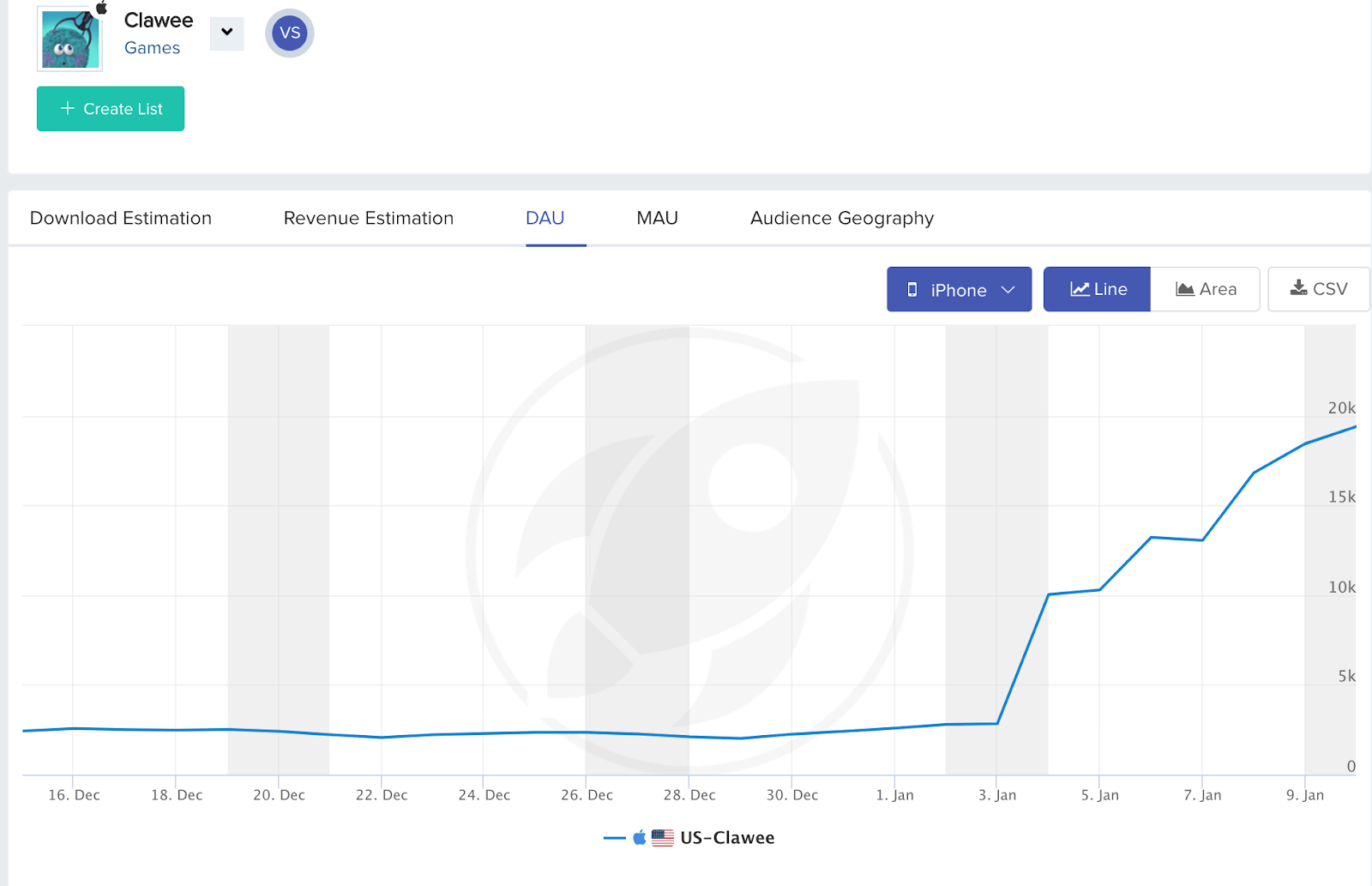Click the Clawee app title text
The height and width of the screenshot is (886, 1372).
159,20
